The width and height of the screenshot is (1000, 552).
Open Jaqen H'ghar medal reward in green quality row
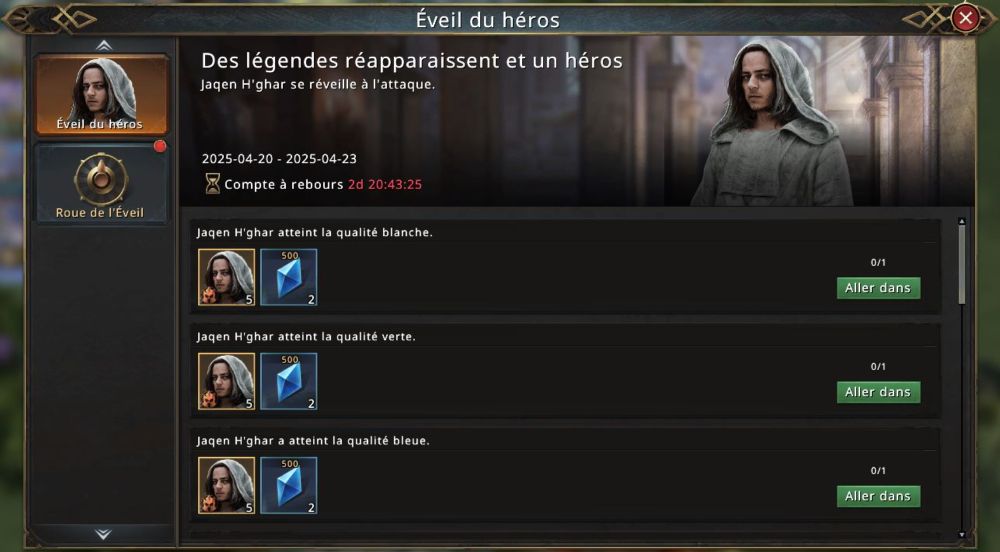226,381
